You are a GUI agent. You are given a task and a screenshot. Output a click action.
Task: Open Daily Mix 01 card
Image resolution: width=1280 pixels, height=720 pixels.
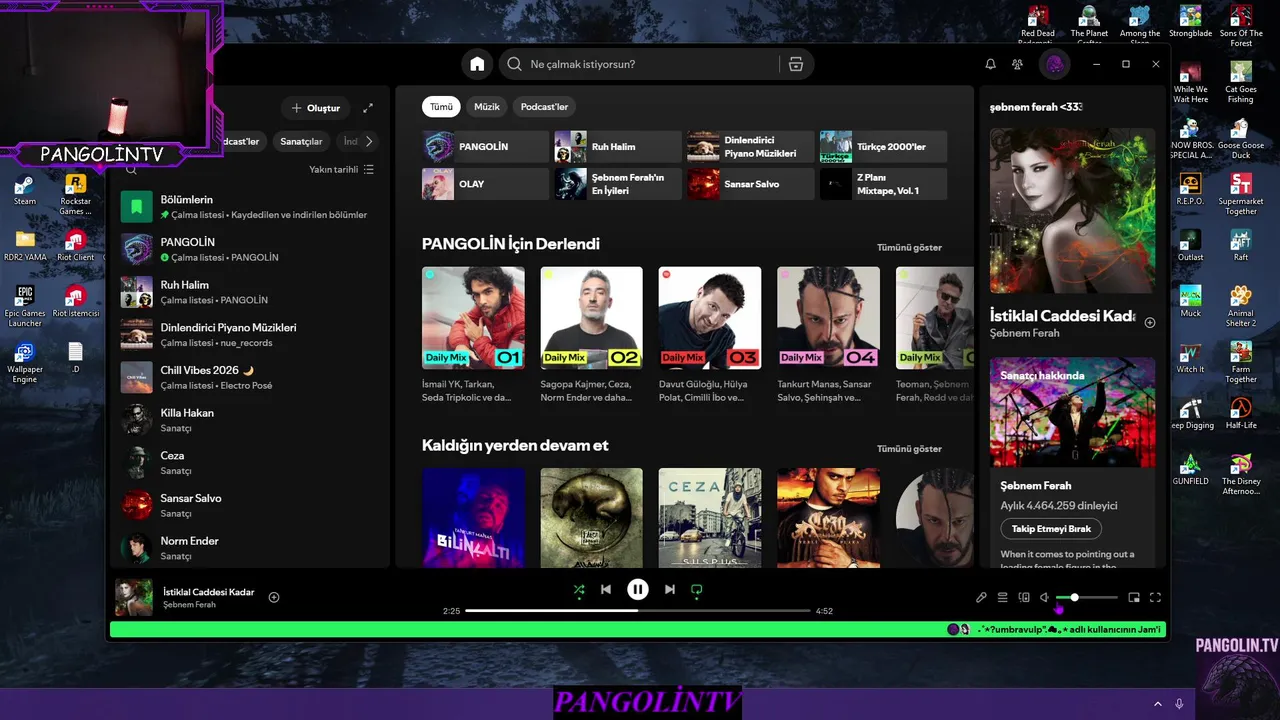pyautogui.click(x=473, y=335)
